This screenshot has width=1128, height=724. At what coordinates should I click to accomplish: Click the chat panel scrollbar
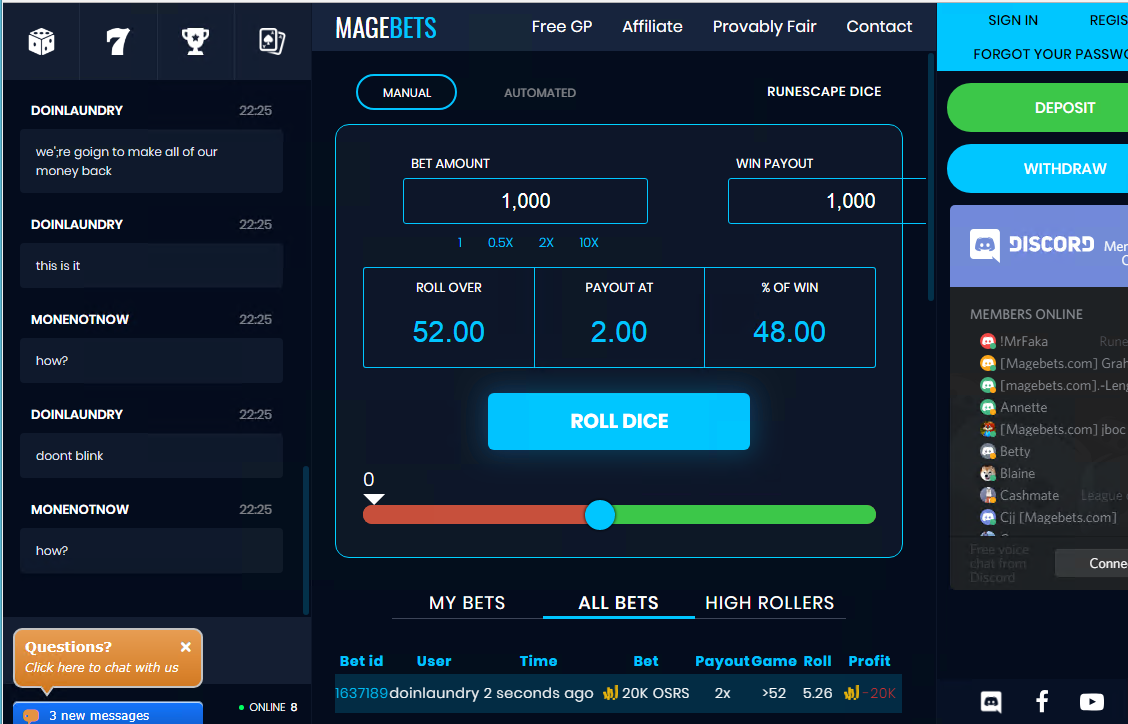coord(306,540)
